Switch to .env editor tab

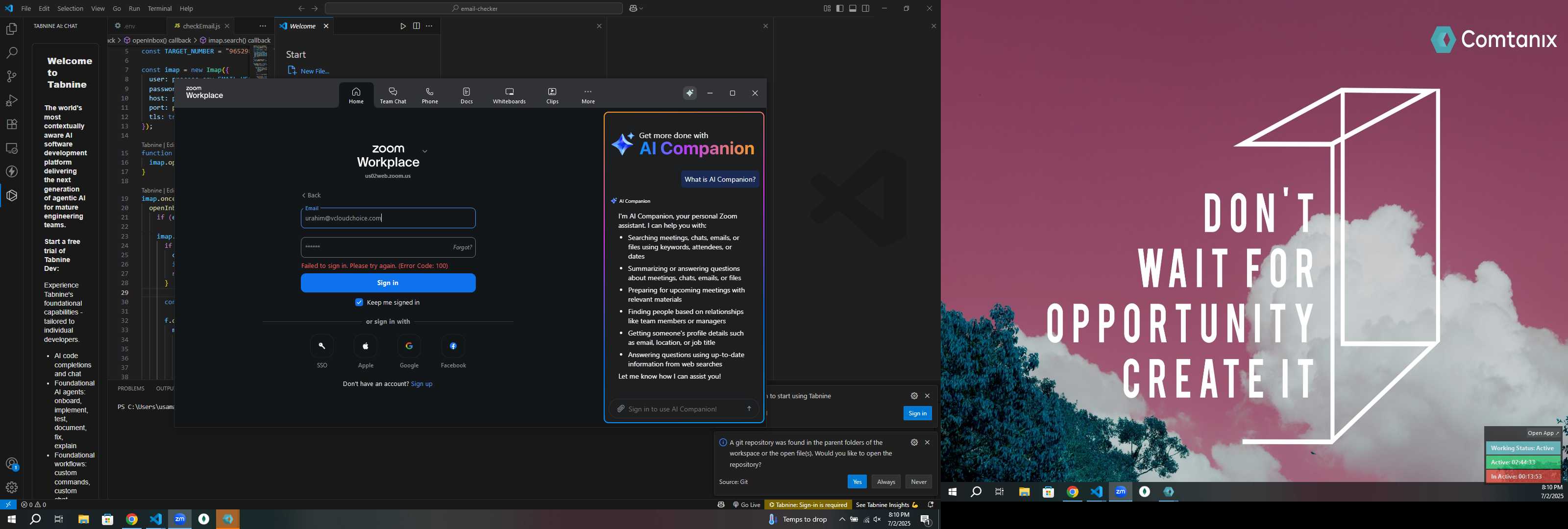pyautogui.click(x=129, y=26)
